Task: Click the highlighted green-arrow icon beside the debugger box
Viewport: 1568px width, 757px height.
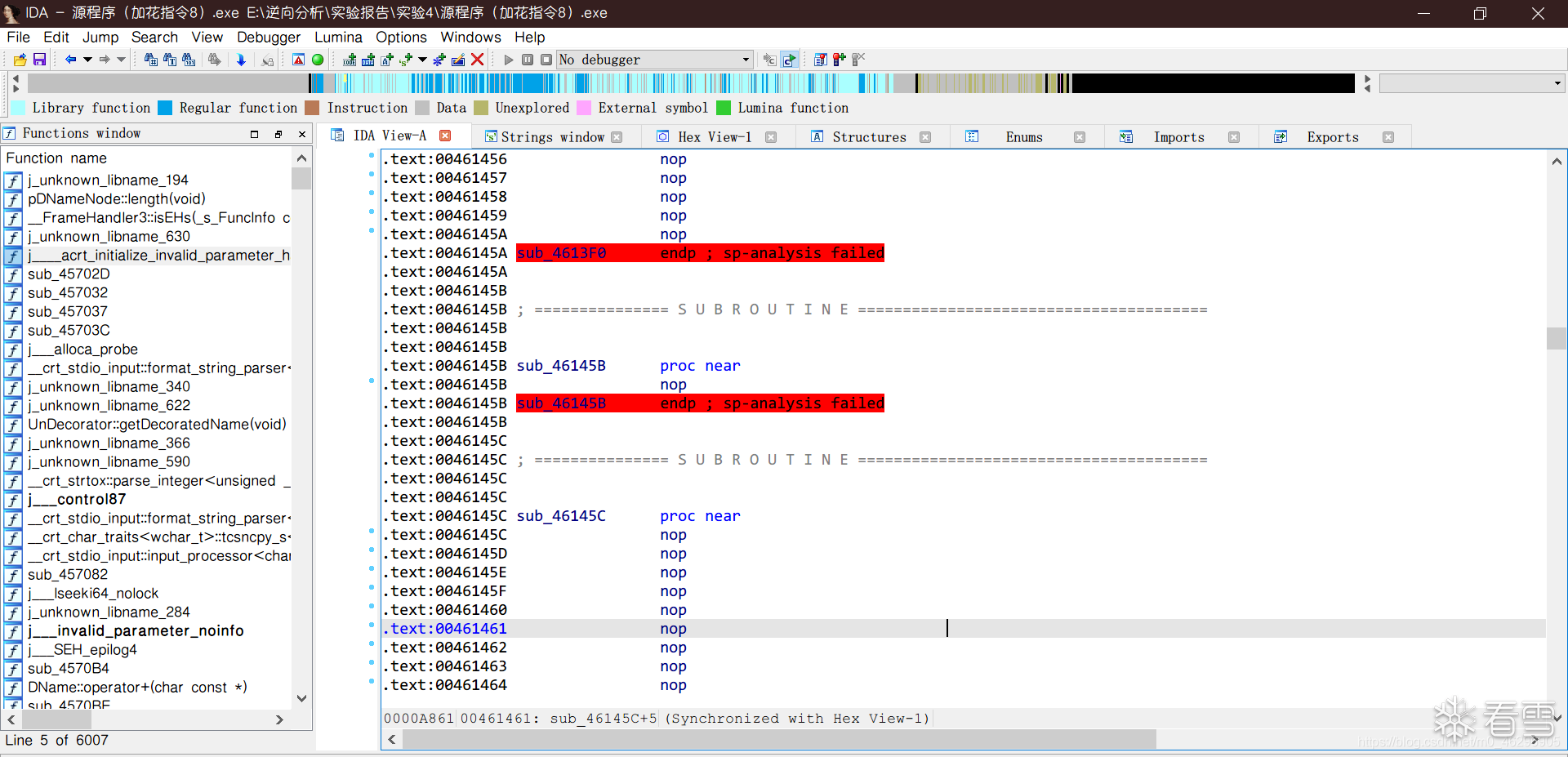Action: 789,60
